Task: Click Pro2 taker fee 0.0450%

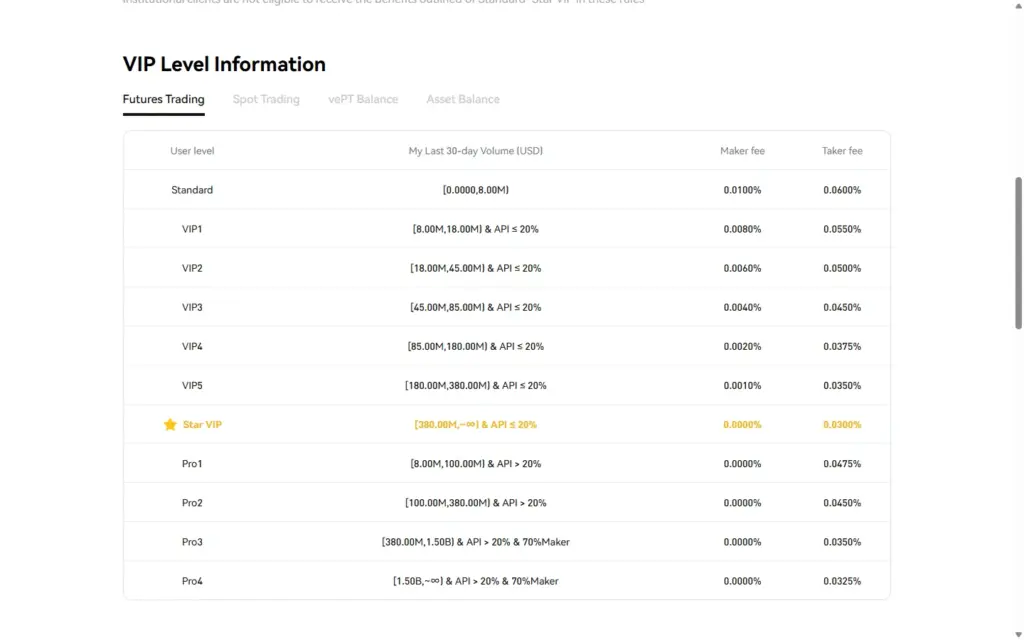Action: (842, 503)
